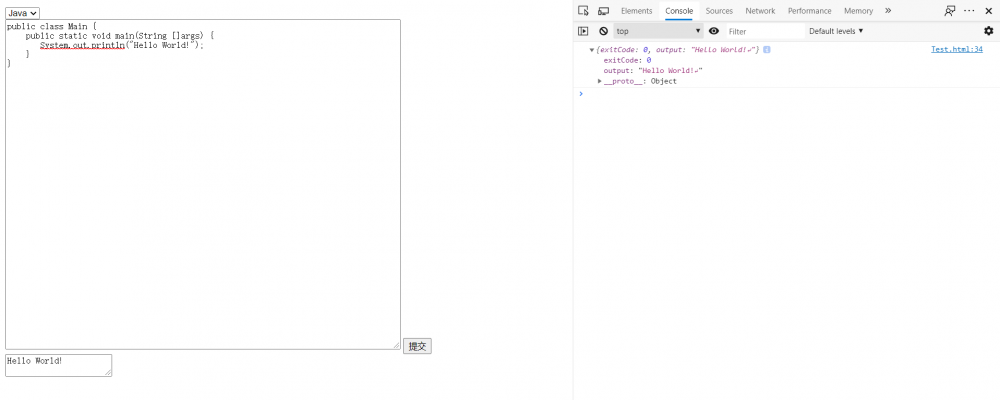Click the System.out.println code line

pos(122,45)
